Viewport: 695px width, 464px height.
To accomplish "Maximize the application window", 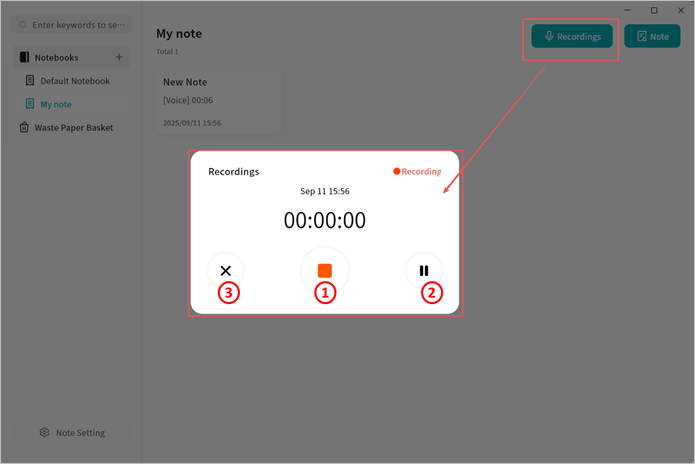I will click(654, 10).
